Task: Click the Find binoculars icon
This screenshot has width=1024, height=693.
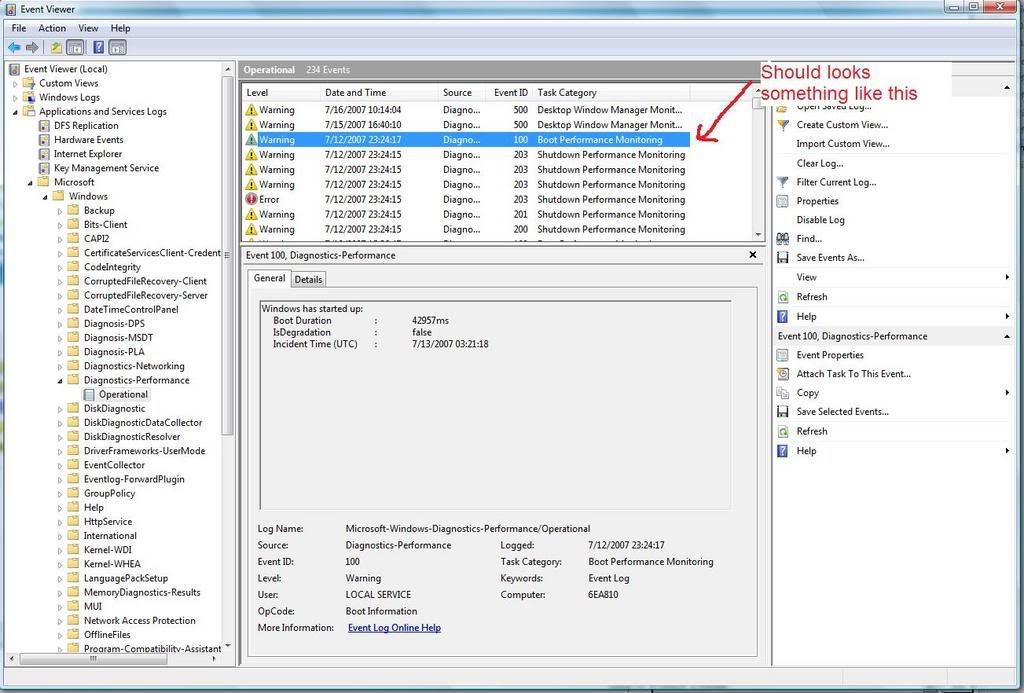Action: (x=784, y=239)
